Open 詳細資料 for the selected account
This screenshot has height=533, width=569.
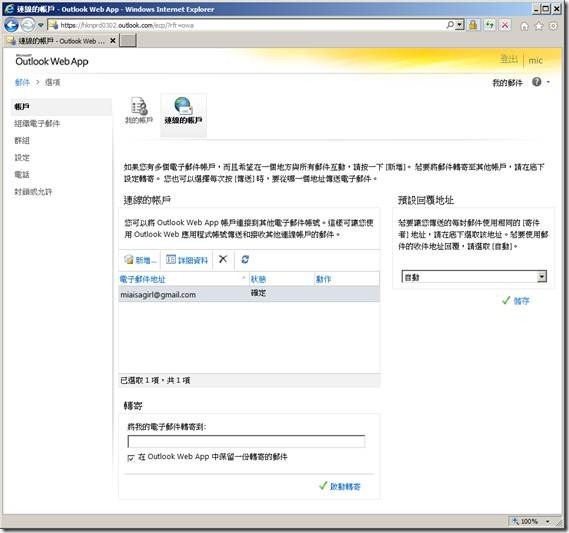point(187,260)
